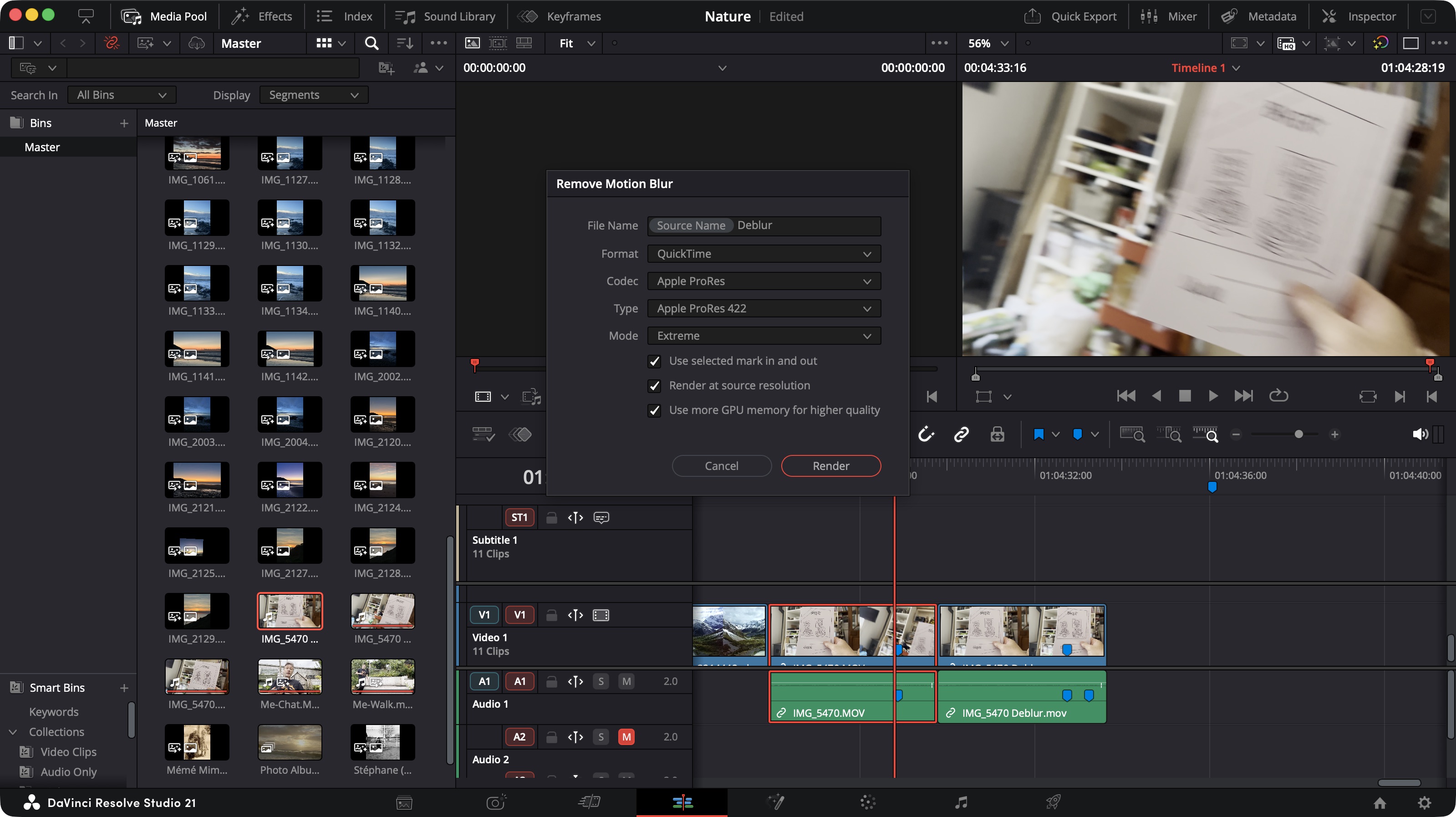This screenshot has width=1456, height=817.
Task: Mute the Audio 1 track
Action: pyautogui.click(x=626, y=681)
